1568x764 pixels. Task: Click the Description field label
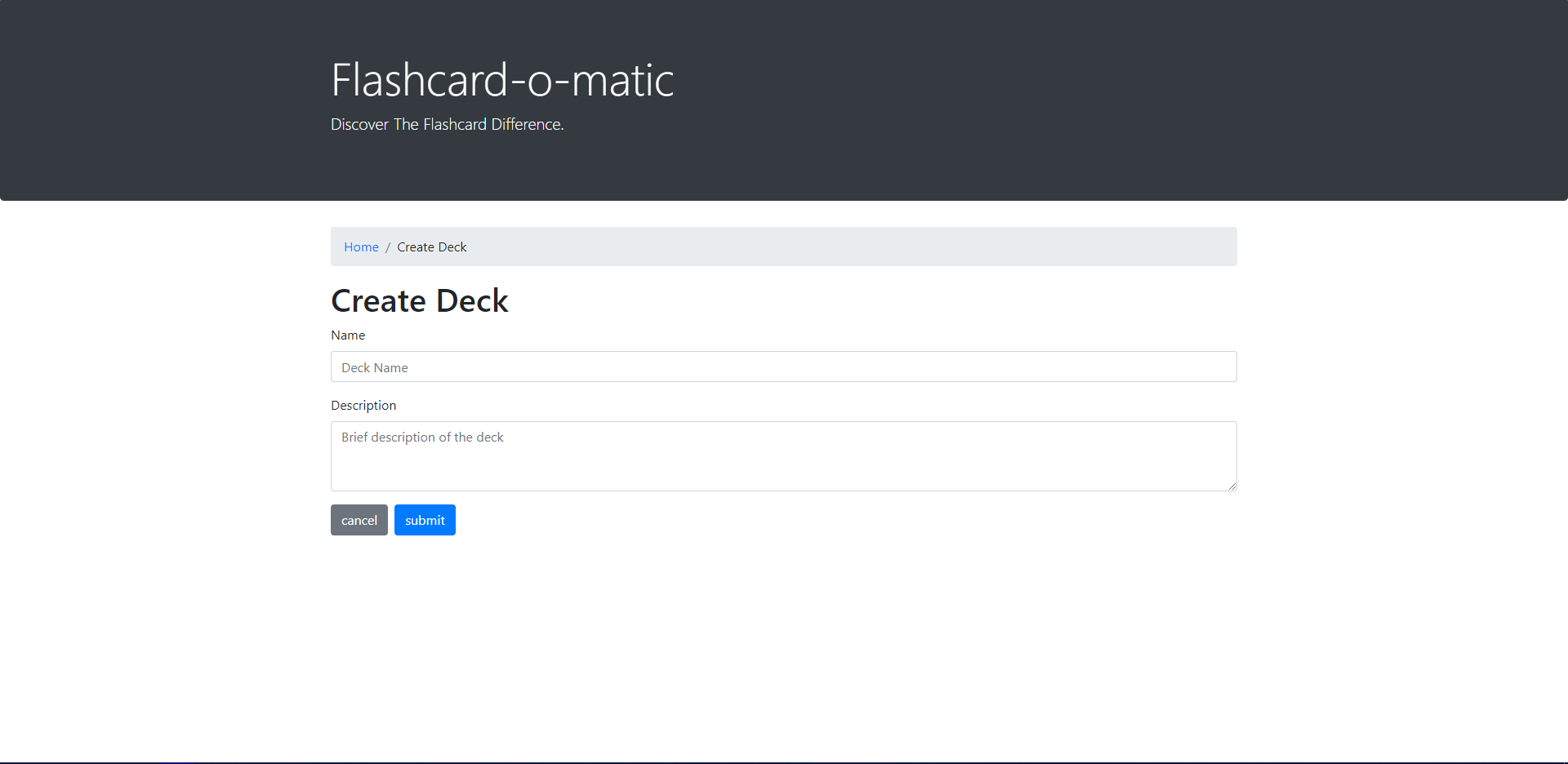(x=363, y=405)
